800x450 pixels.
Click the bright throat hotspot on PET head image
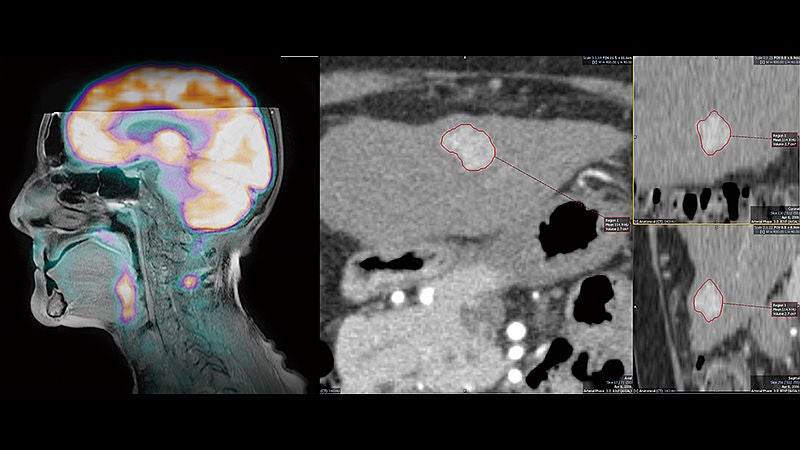126,296
